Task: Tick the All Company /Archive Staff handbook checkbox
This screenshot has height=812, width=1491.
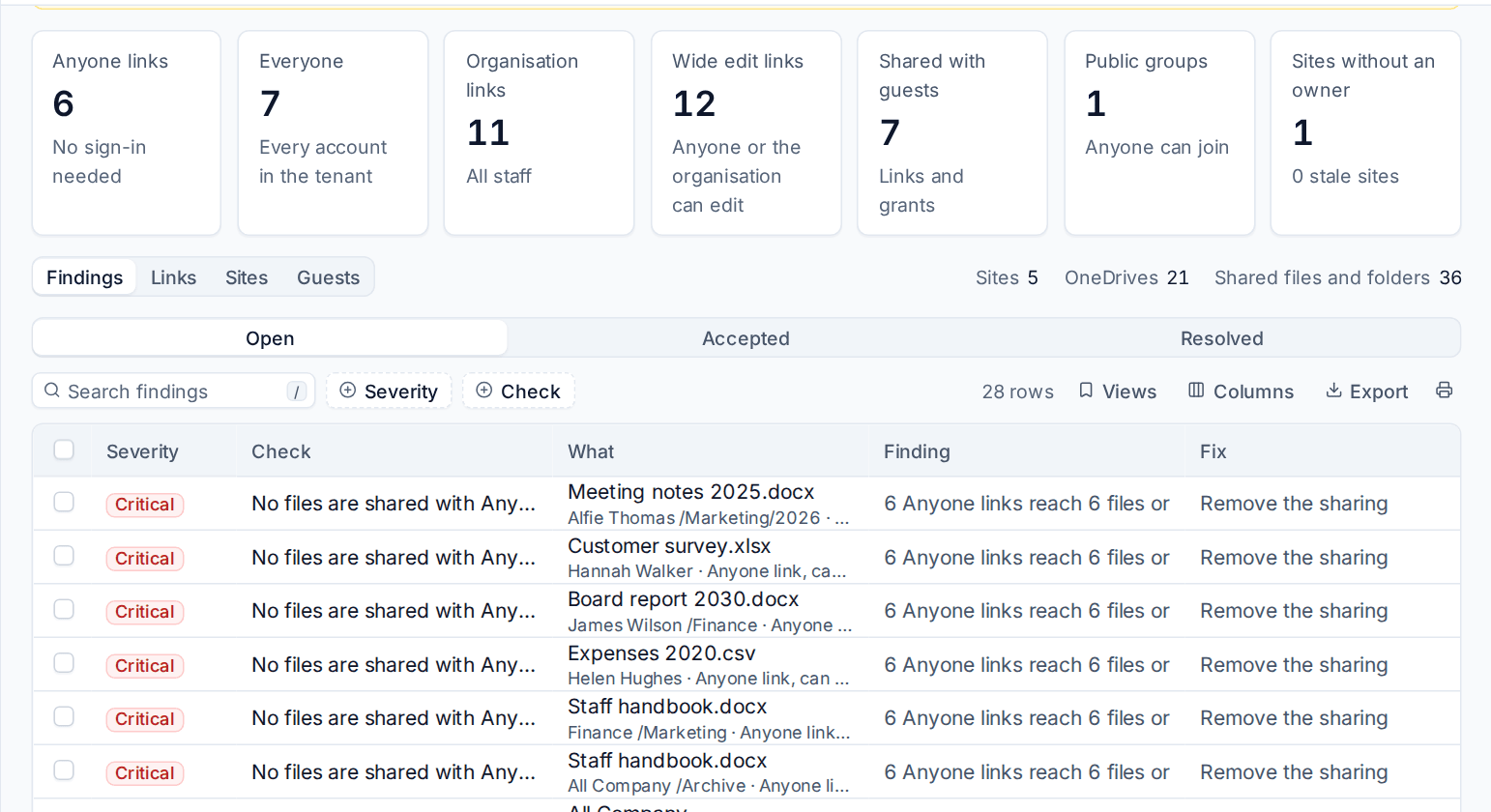Action: pos(64,770)
